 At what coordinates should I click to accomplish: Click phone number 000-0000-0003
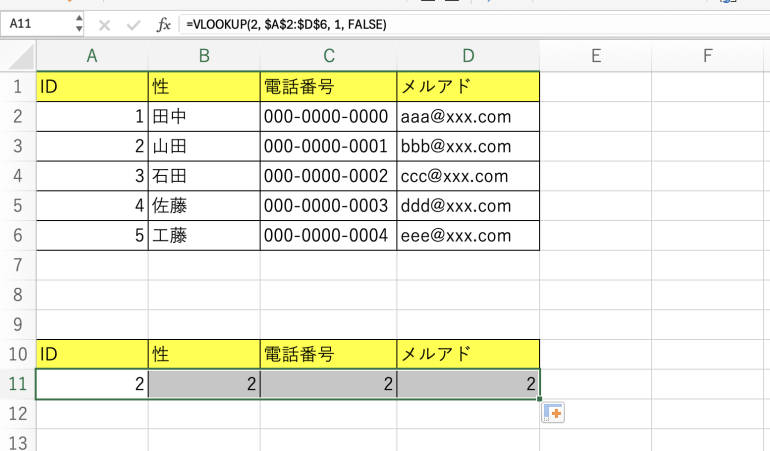click(x=329, y=205)
